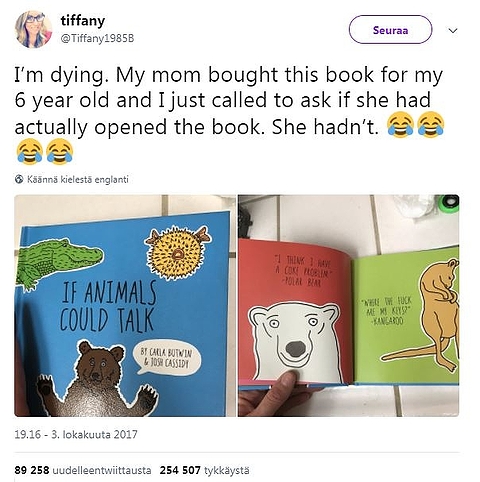Click the Seuraa follow button
This screenshot has height=482, width=480.
390,30
